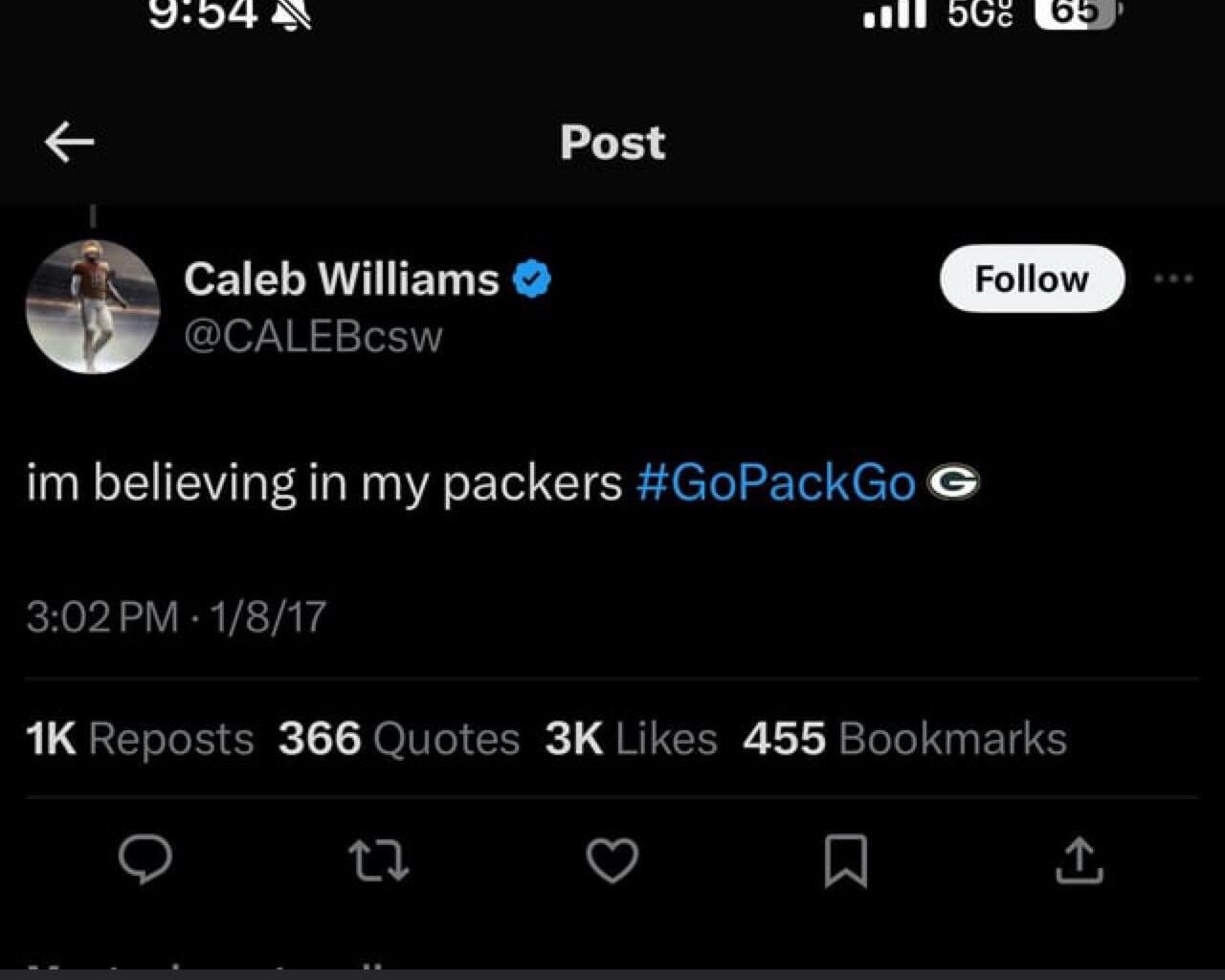This screenshot has width=1225, height=980.
Task: Tap @CALEBcsw to view the profile handle
Action: 312,336
